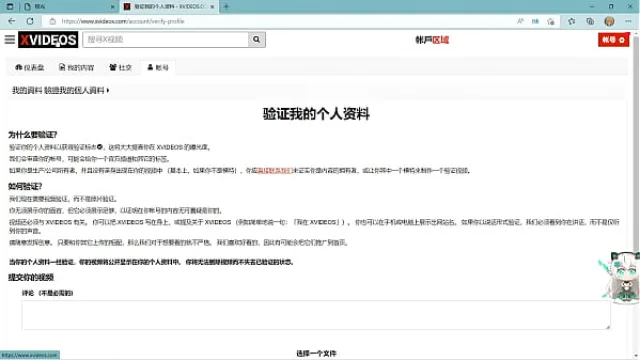Screen dimensions: 640x360
Task: Click the browser back arrow
Action: (11, 21)
